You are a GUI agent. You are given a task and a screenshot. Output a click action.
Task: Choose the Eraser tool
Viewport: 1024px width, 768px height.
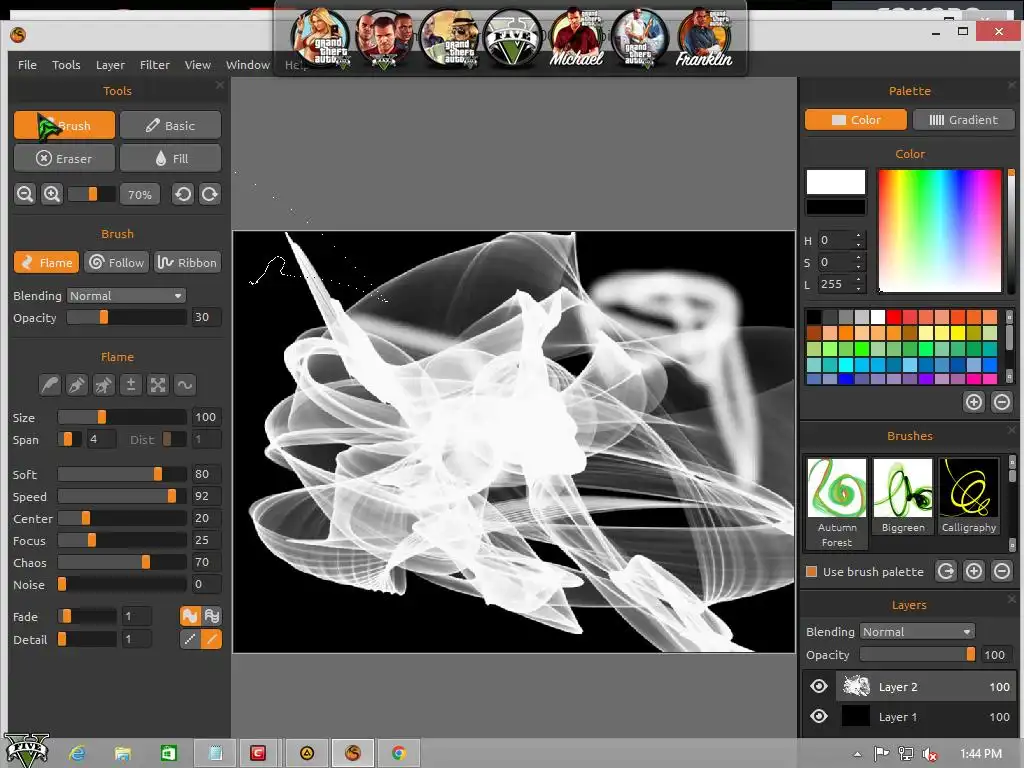click(x=64, y=159)
